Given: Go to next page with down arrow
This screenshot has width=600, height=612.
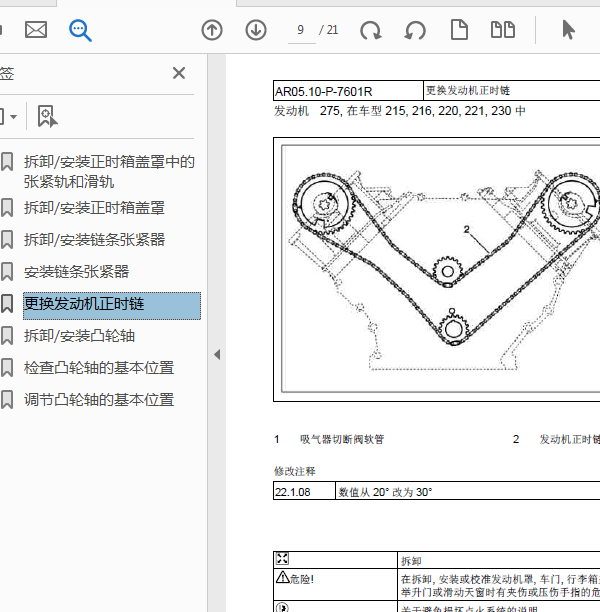Looking at the screenshot, I should (256, 30).
